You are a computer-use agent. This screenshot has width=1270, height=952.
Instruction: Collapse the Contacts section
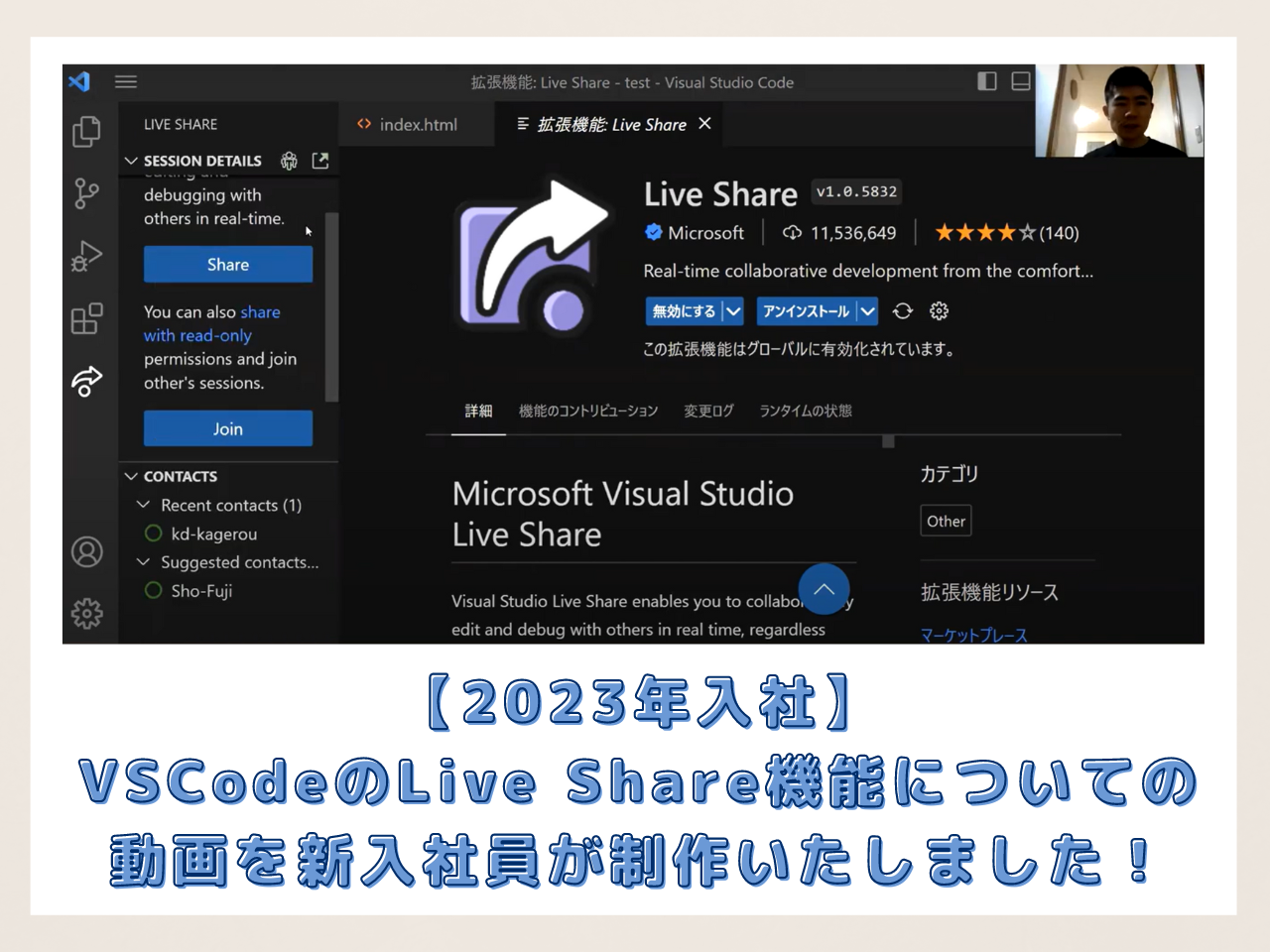[x=131, y=476]
